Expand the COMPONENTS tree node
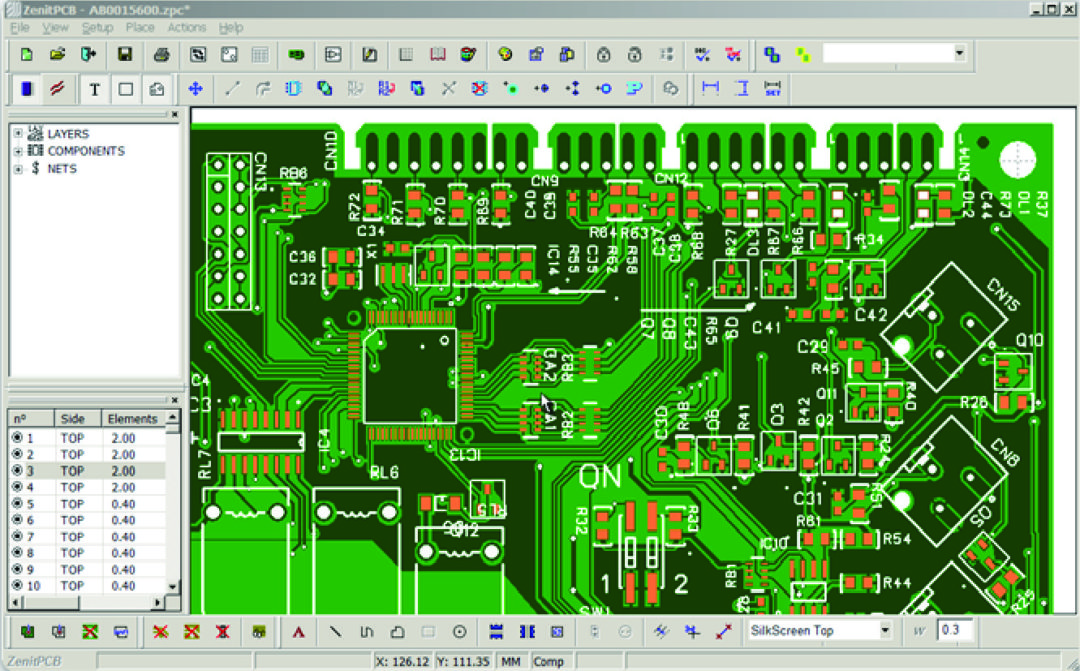Screen dimensions: 1080x671 18,151
